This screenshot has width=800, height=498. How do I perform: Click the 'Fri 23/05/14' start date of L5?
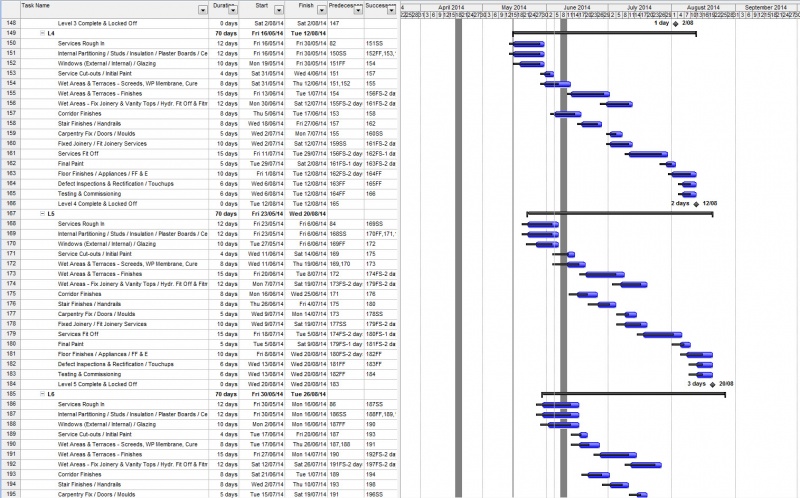[x=267, y=214]
